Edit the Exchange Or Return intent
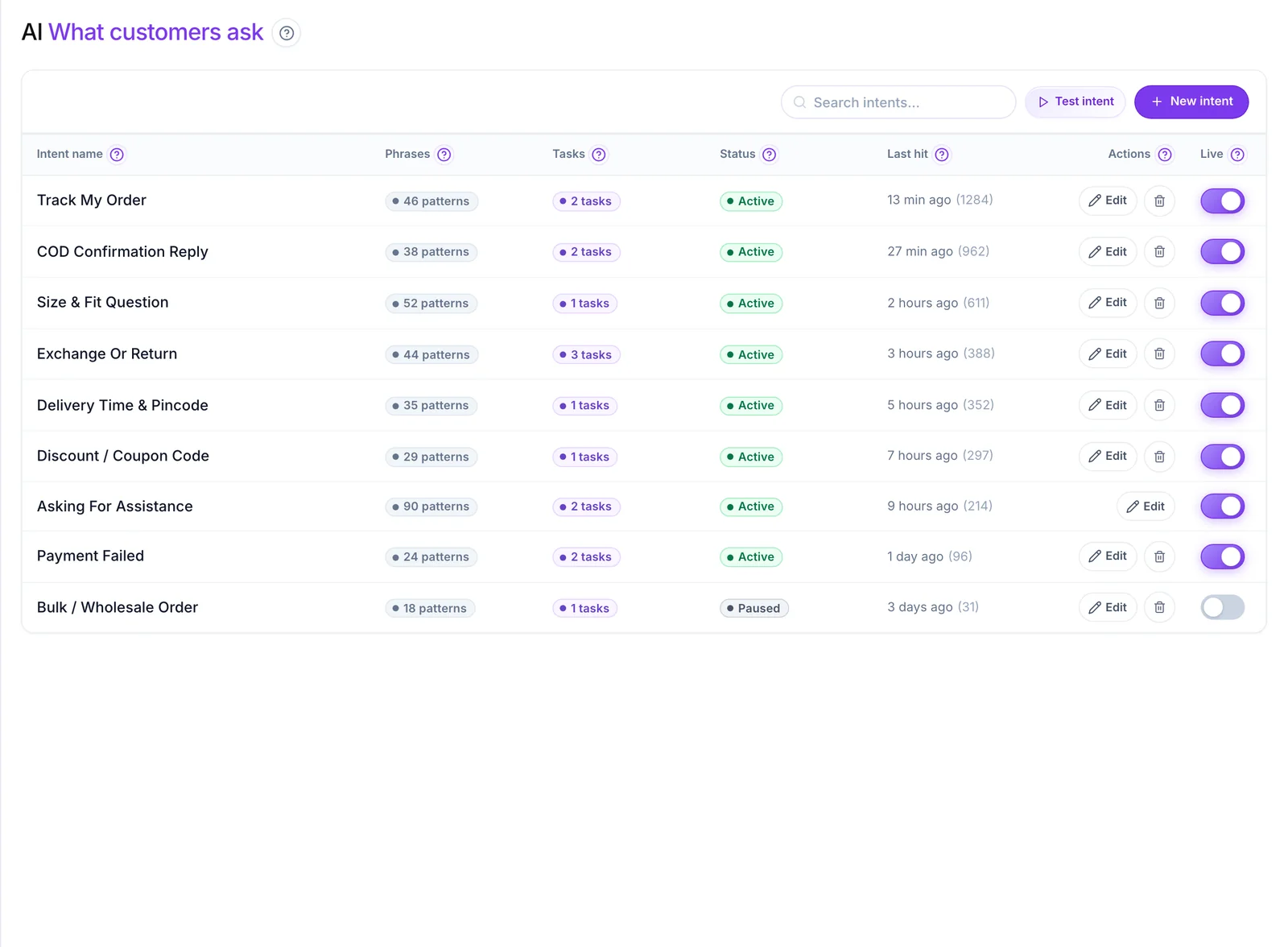The height and width of the screenshot is (947, 1288). pyautogui.click(x=1108, y=354)
